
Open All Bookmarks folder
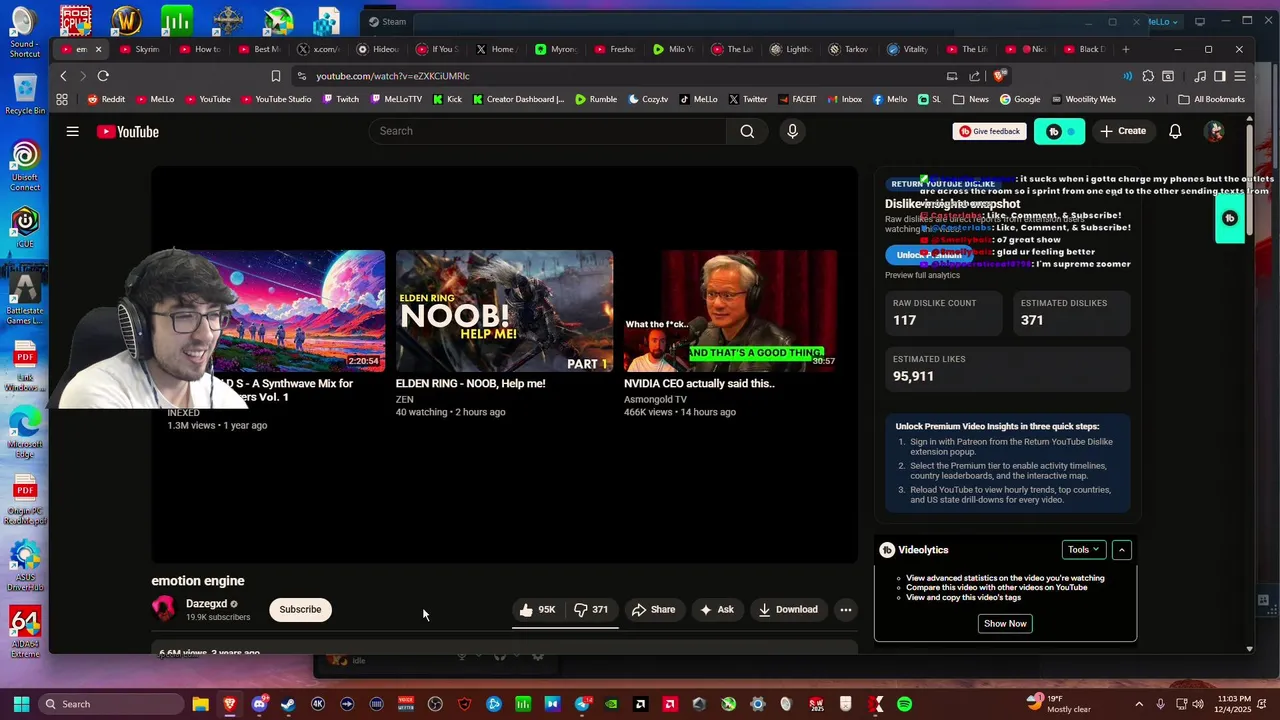pyautogui.click(x=1211, y=99)
